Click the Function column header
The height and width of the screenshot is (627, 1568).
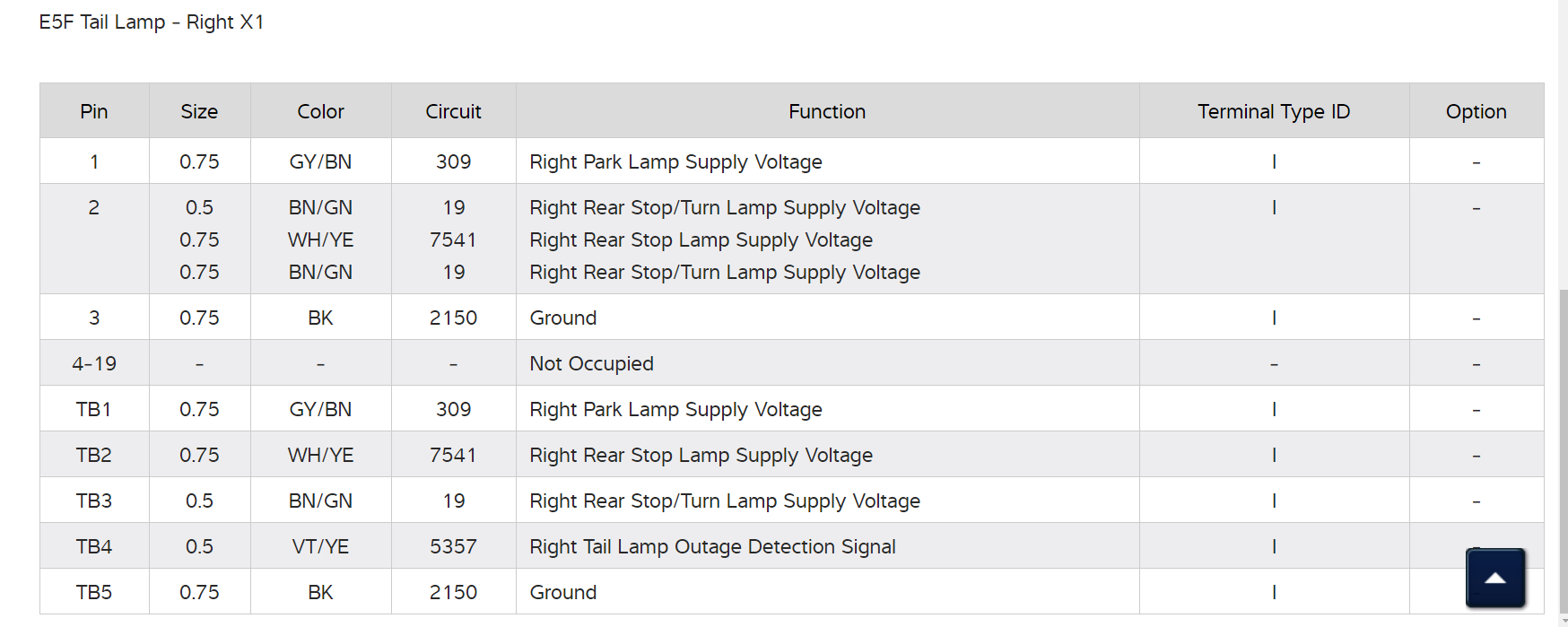click(x=827, y=111)
